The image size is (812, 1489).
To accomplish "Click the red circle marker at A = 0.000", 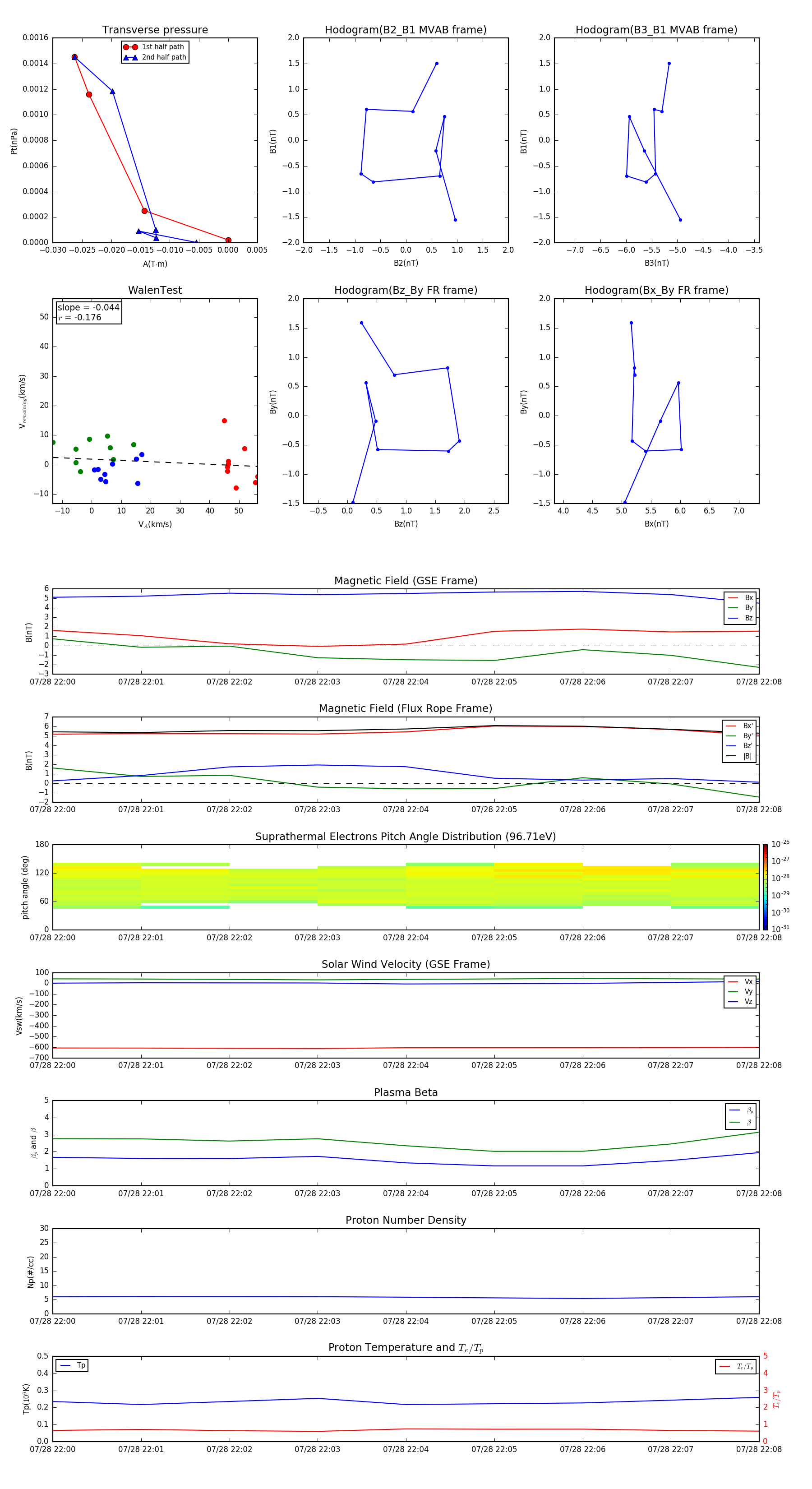I will (228, 240).
